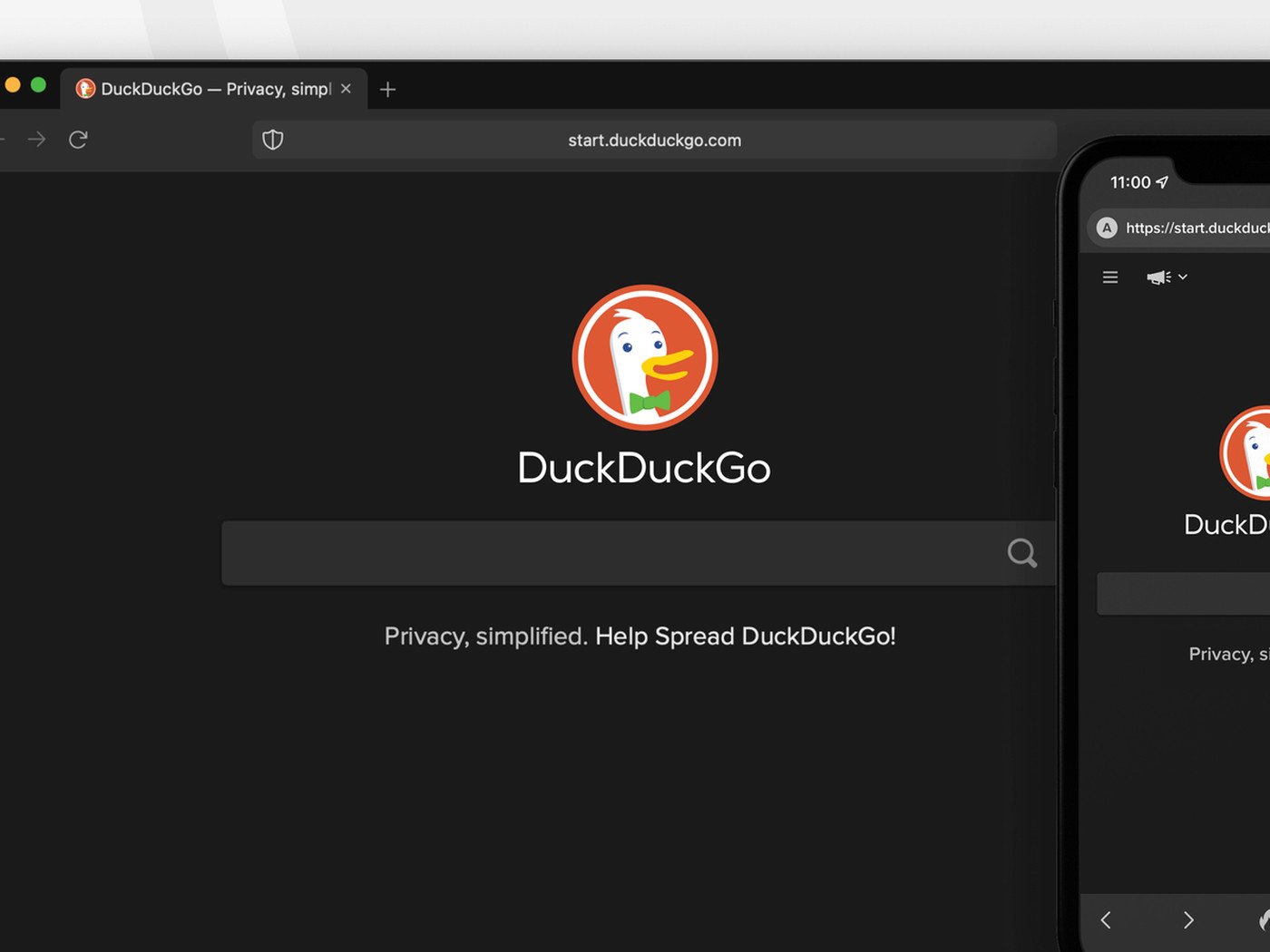Open the mobile browser back chevron
Screen dimensions: 1270x952
pyautogui.click(x=1106, y=919)
